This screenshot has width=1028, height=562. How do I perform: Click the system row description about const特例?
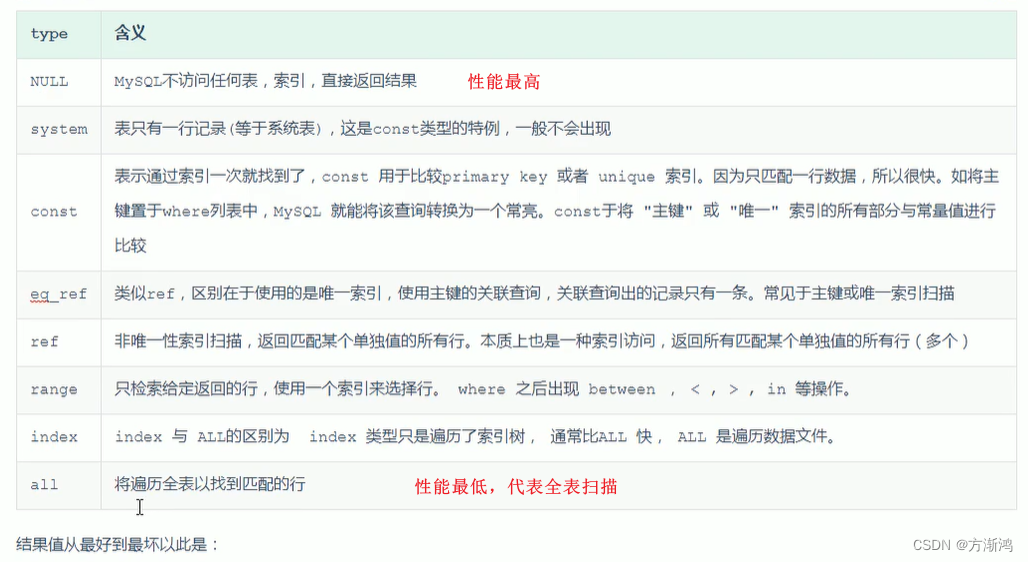[x=363, y=129]
